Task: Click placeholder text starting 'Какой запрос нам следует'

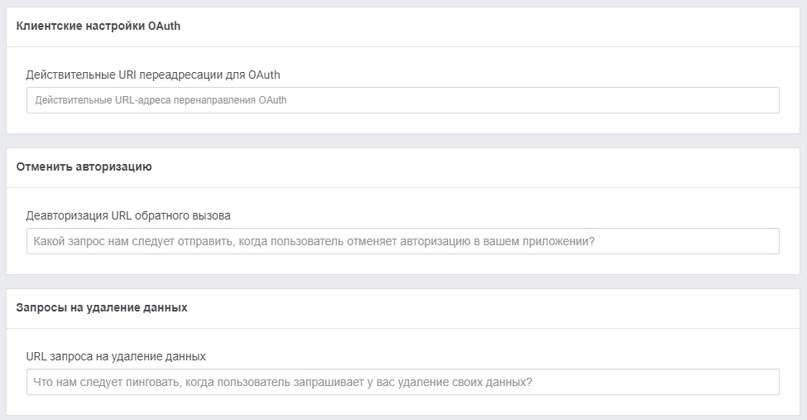Action: (x=314, y=241)
